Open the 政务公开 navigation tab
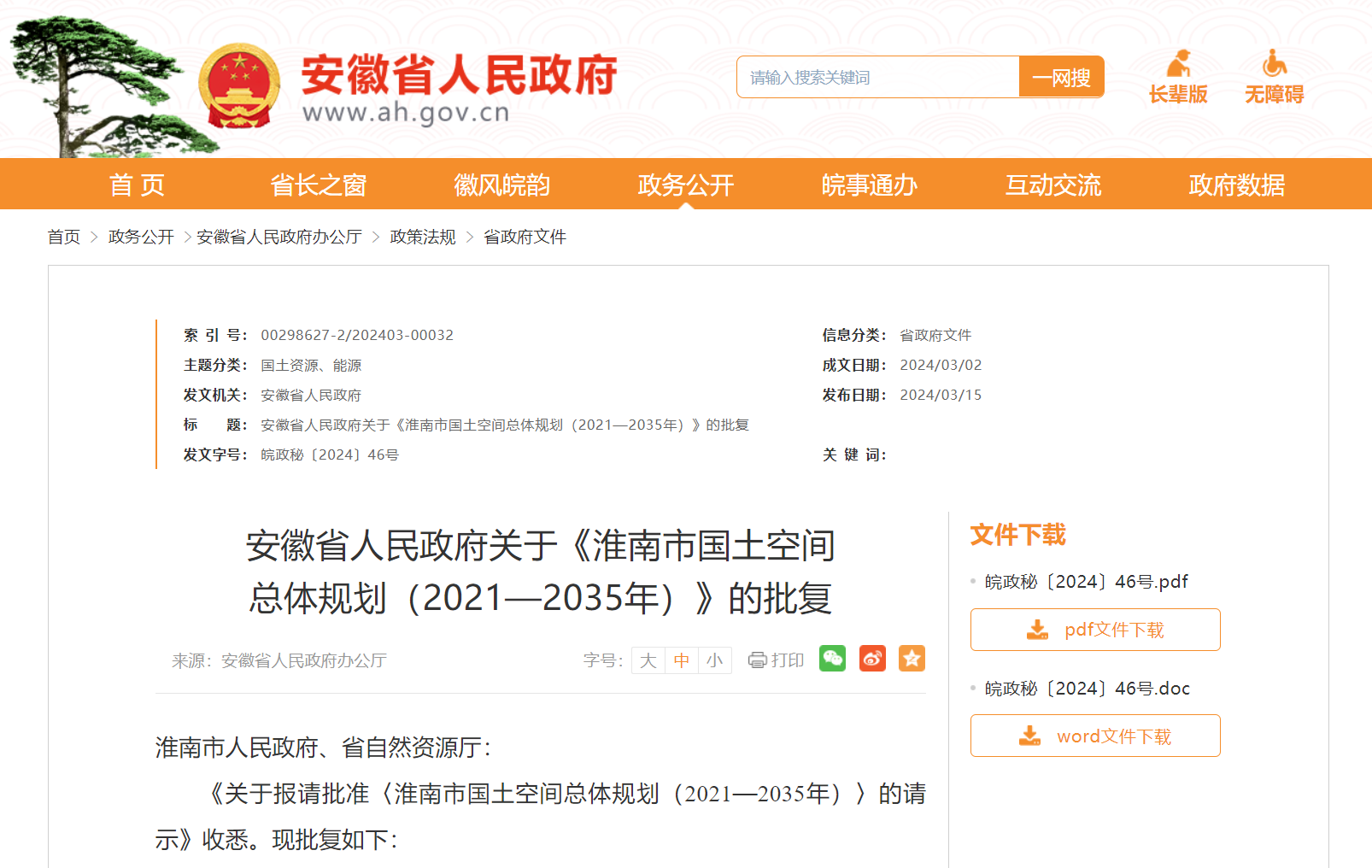The image size is (1372, 868). [685, 185]
